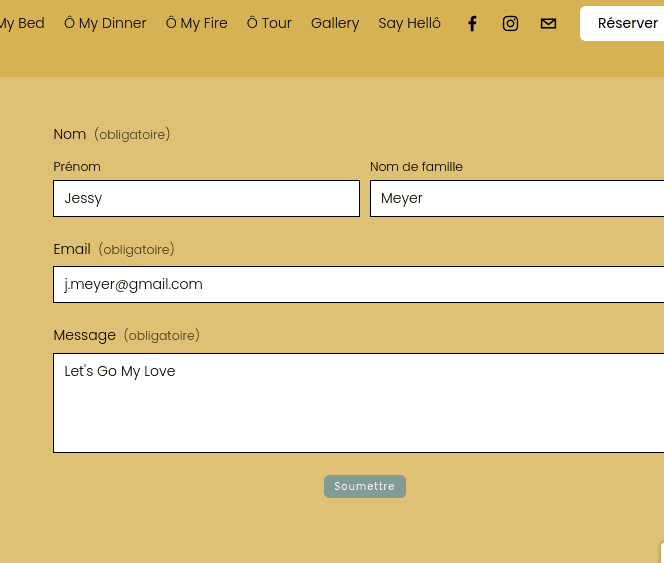Open the Ô Tour page
The width and height of the screenshot is (664, 563).
coord(269,23)
